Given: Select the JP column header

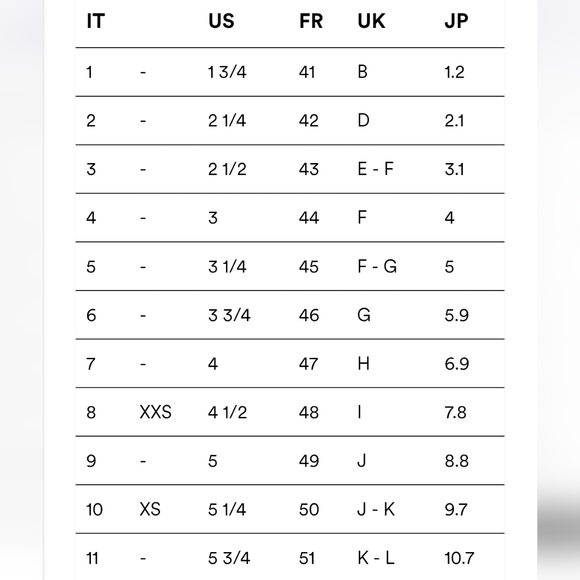Looking at the screenshot, I should coord(456,21).
